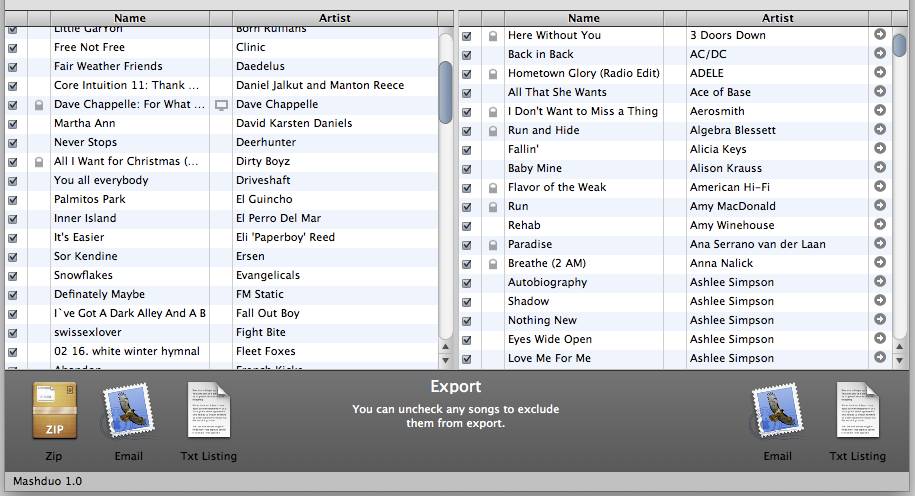Toggle checkbox for Snowflakes song
Viewport: 915px width, 496px height.
pyautogui.click(x=12, y=275)
